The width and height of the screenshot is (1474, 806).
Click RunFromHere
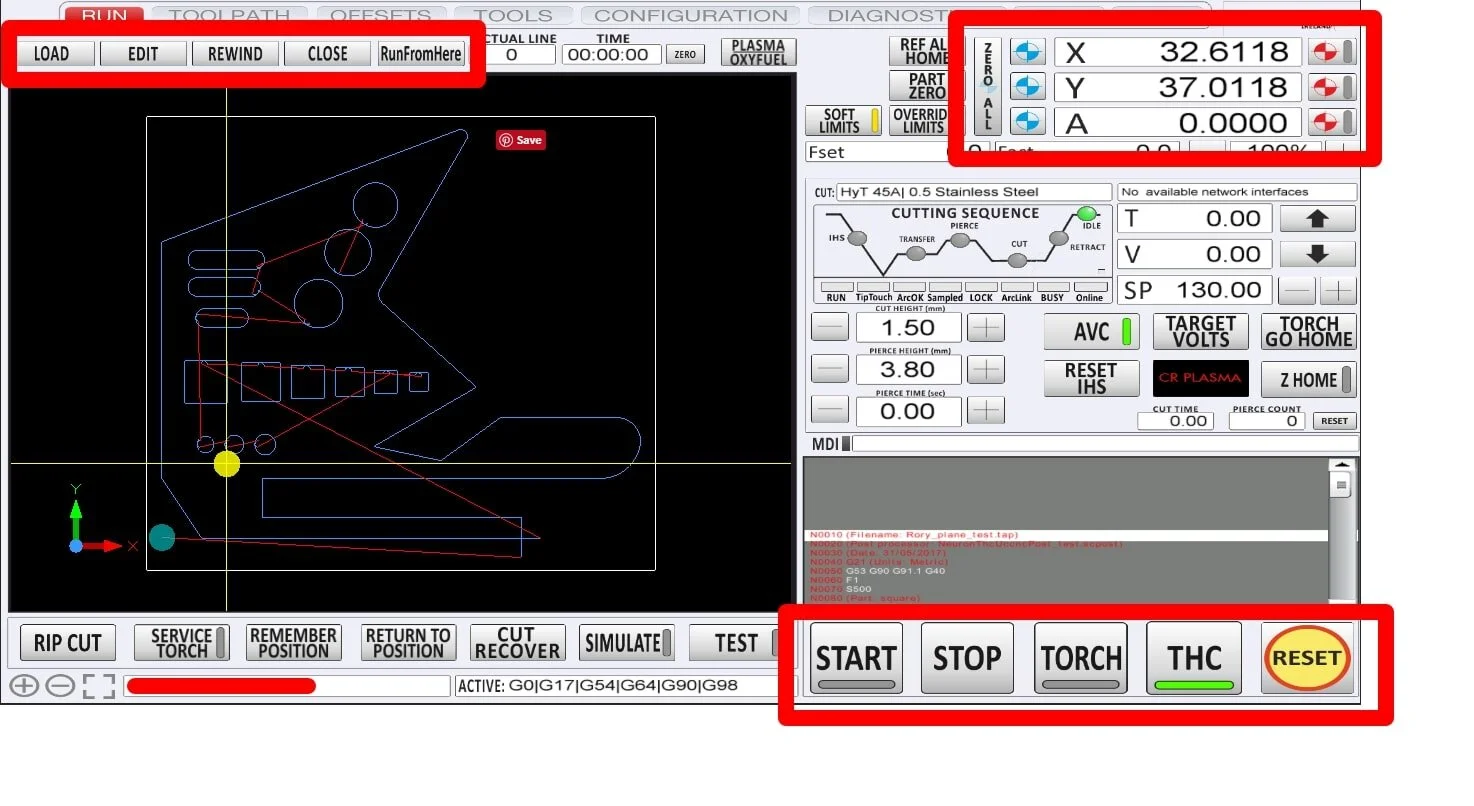[x=421, y=53]
